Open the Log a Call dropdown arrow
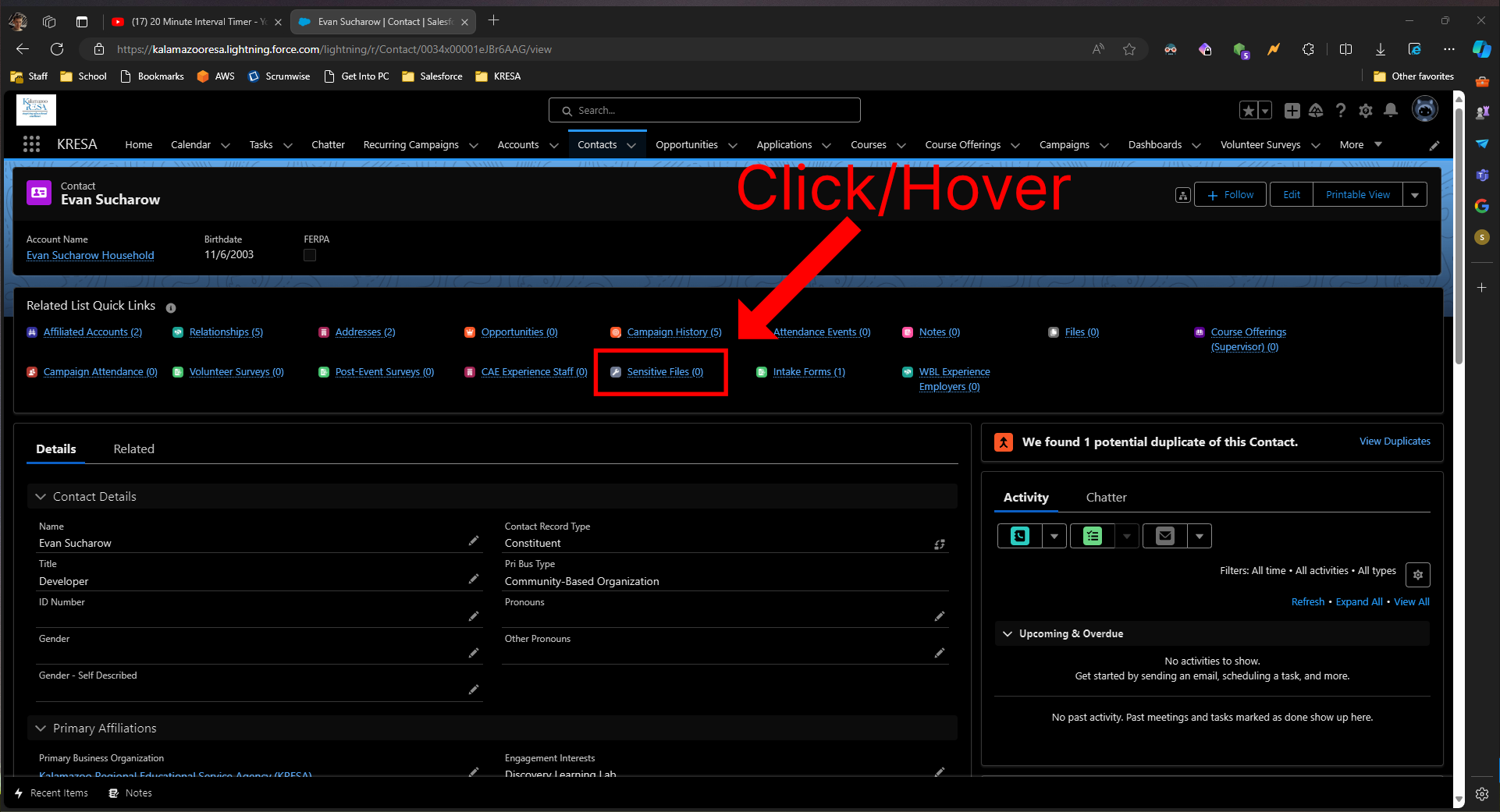Screen dimensions: 1500x812 pyautogui.click(x=1054, y=536)
